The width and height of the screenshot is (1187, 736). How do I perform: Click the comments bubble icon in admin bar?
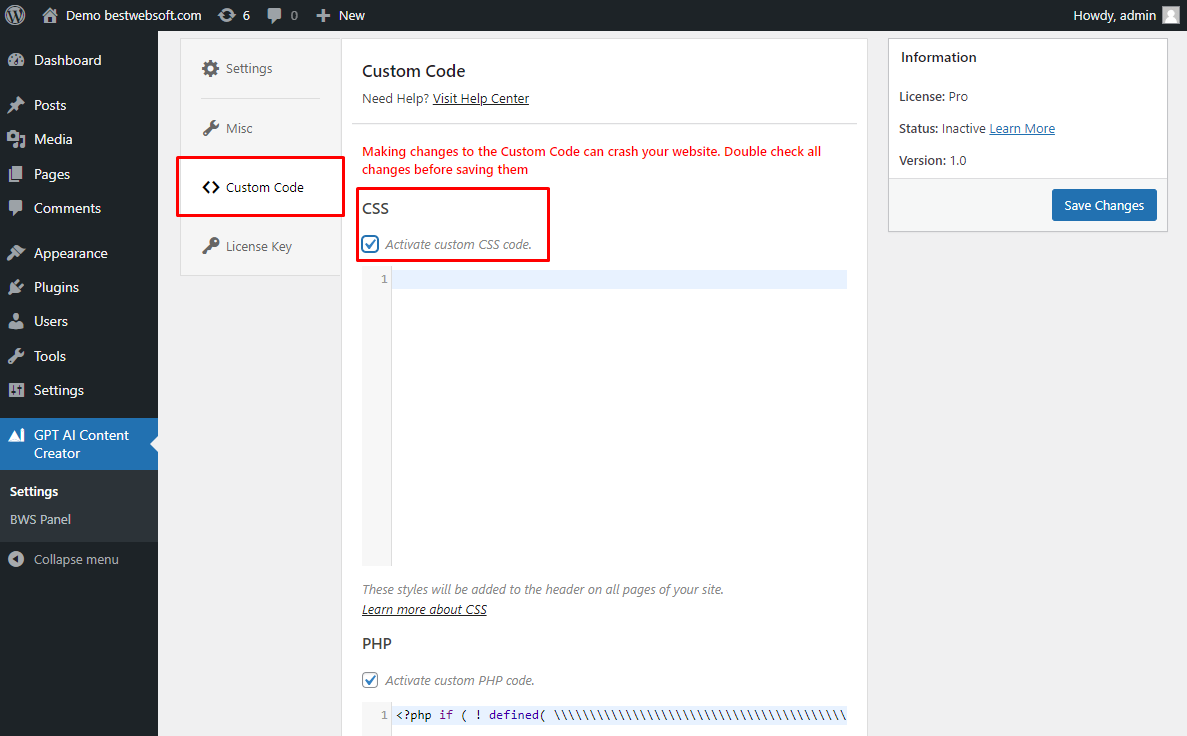point(274,16)
